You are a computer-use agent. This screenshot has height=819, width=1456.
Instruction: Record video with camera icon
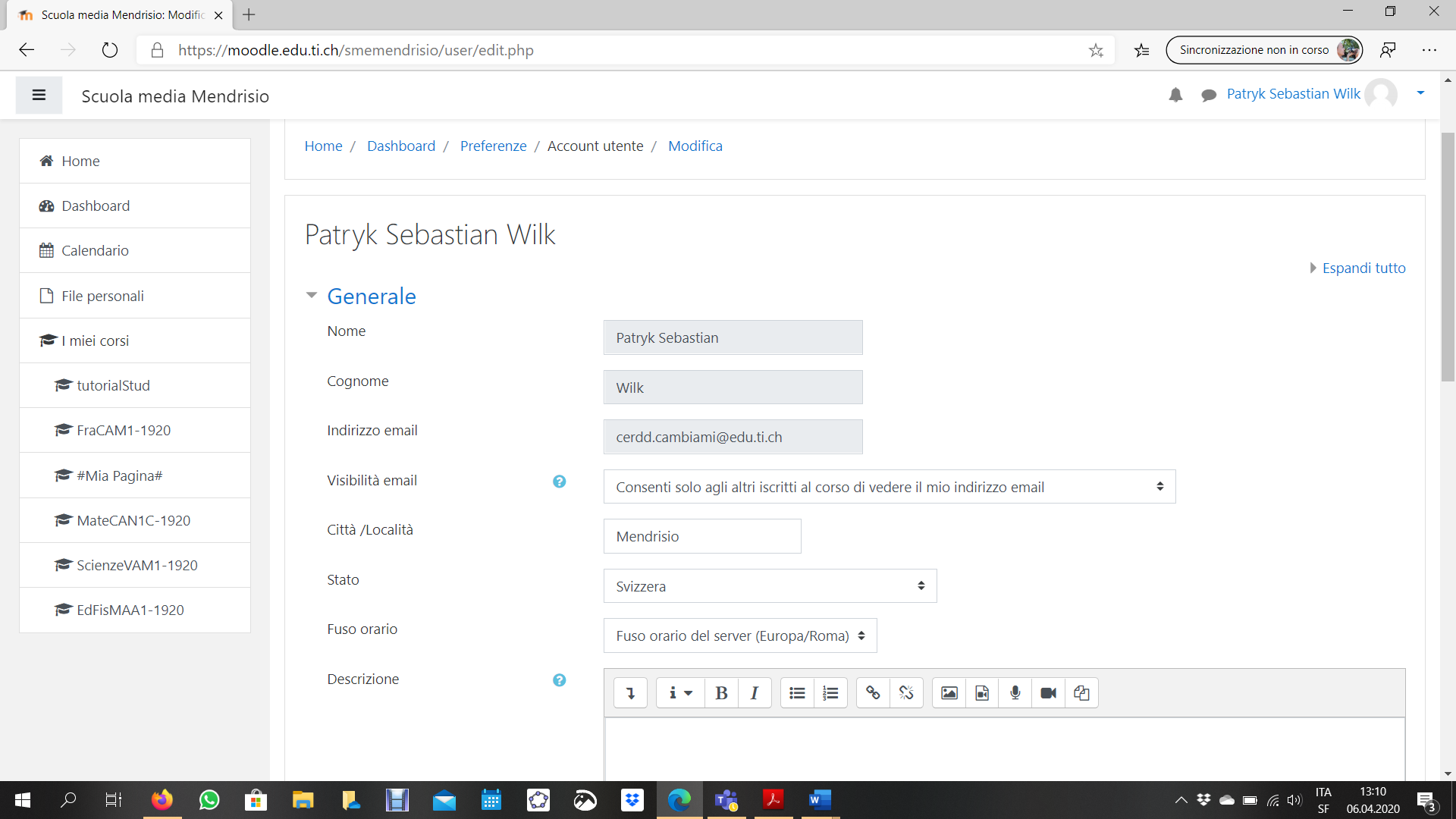point(1048,693)
